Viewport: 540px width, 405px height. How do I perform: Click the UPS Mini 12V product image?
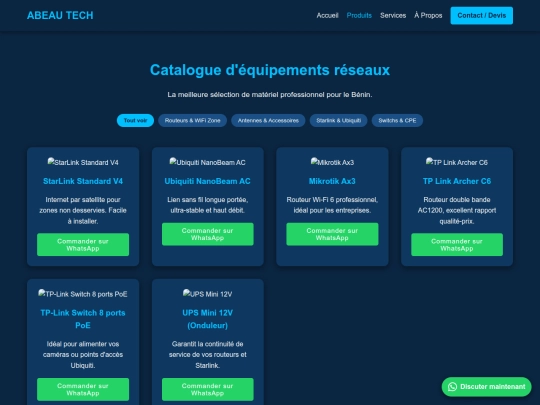pos(208,294)
